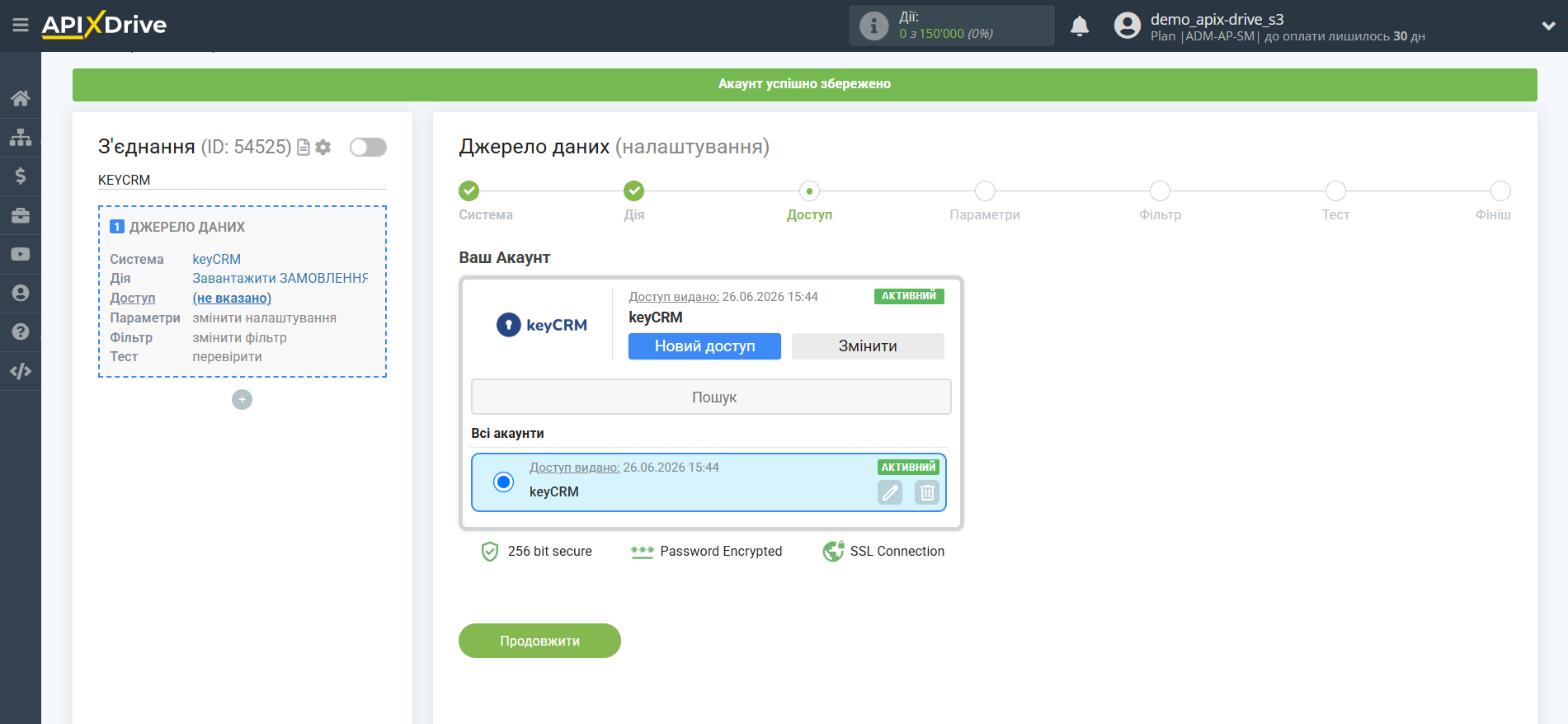
Task: Click АКТИВНИЙ badge in accounts list row
Action: [908, 467]
